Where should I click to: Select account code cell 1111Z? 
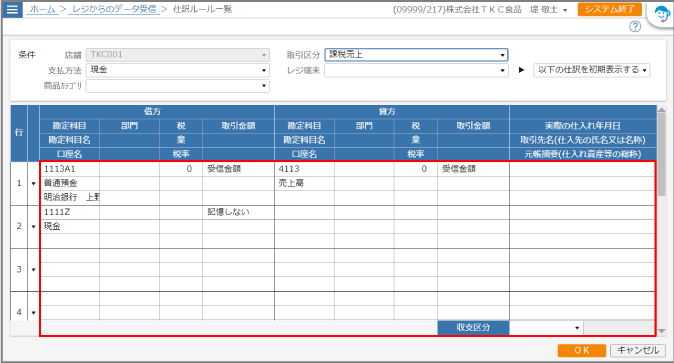[70, 212]
